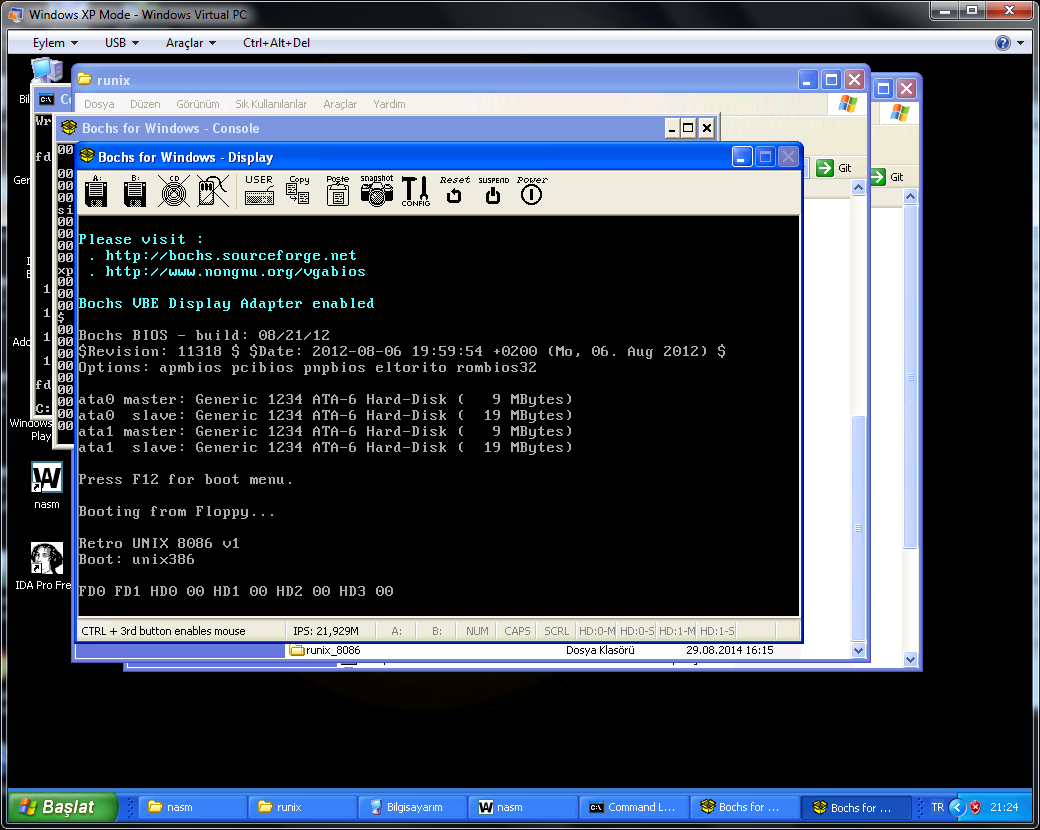Open Araçlar menu in runix window
The height and width of the screenshot is (830, 1040).
340,104
